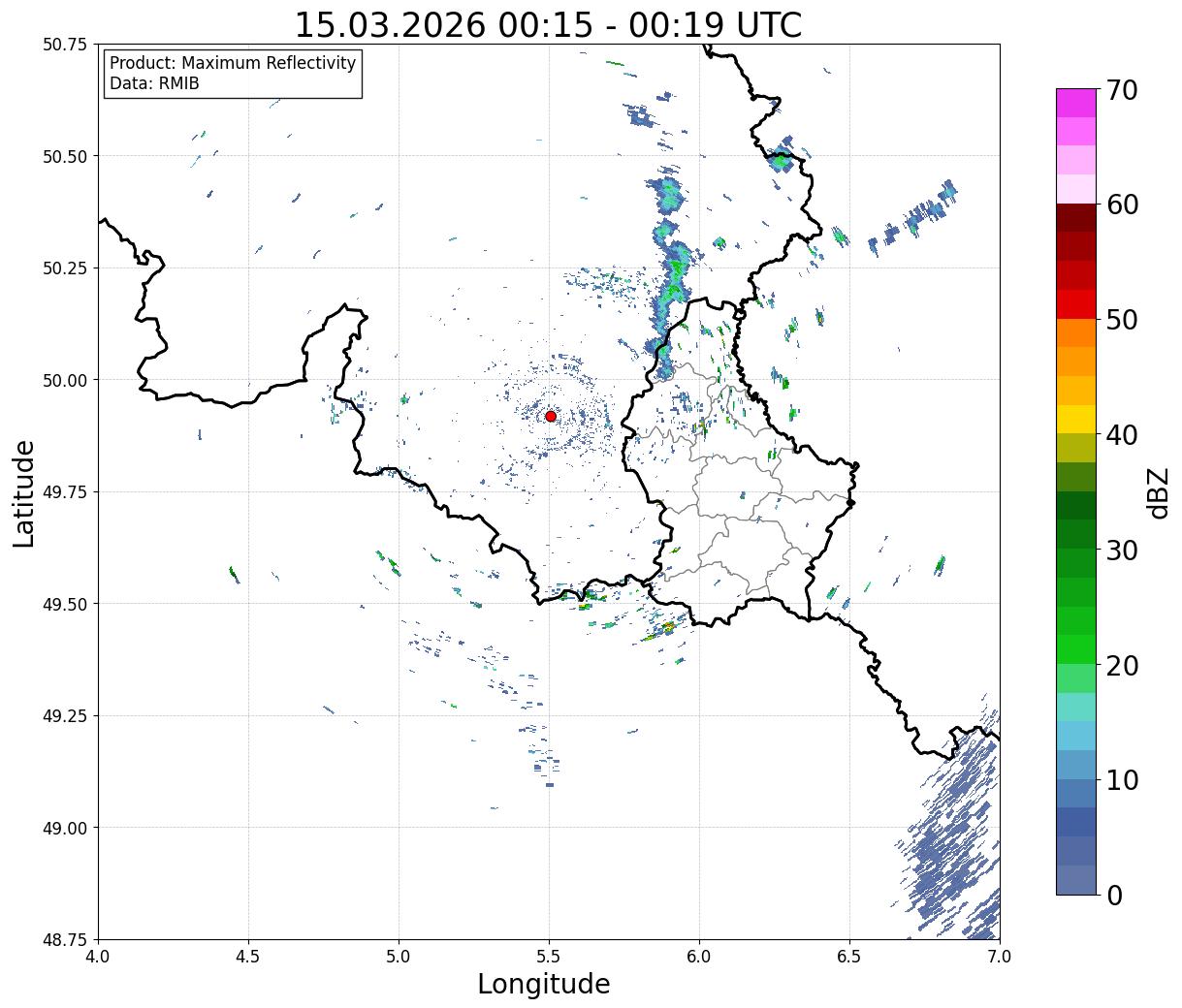Click the latitude tick label 49.75

coord(65,492)
